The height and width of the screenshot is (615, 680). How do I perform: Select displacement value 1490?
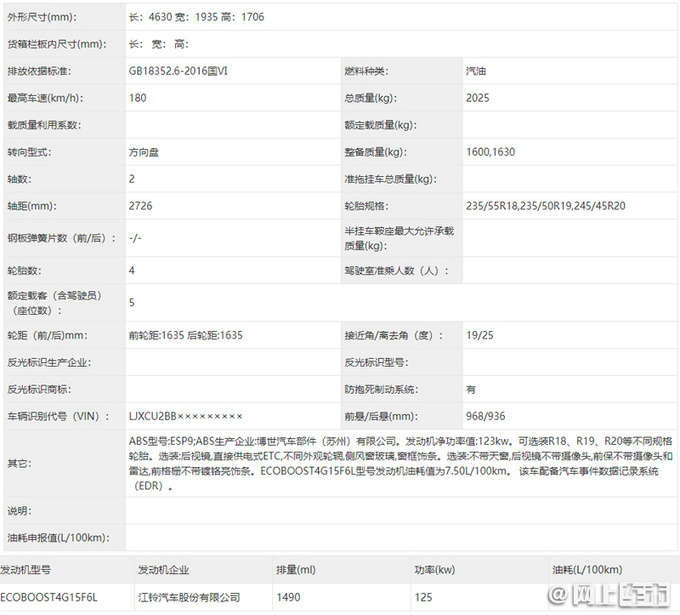point(288,598)
